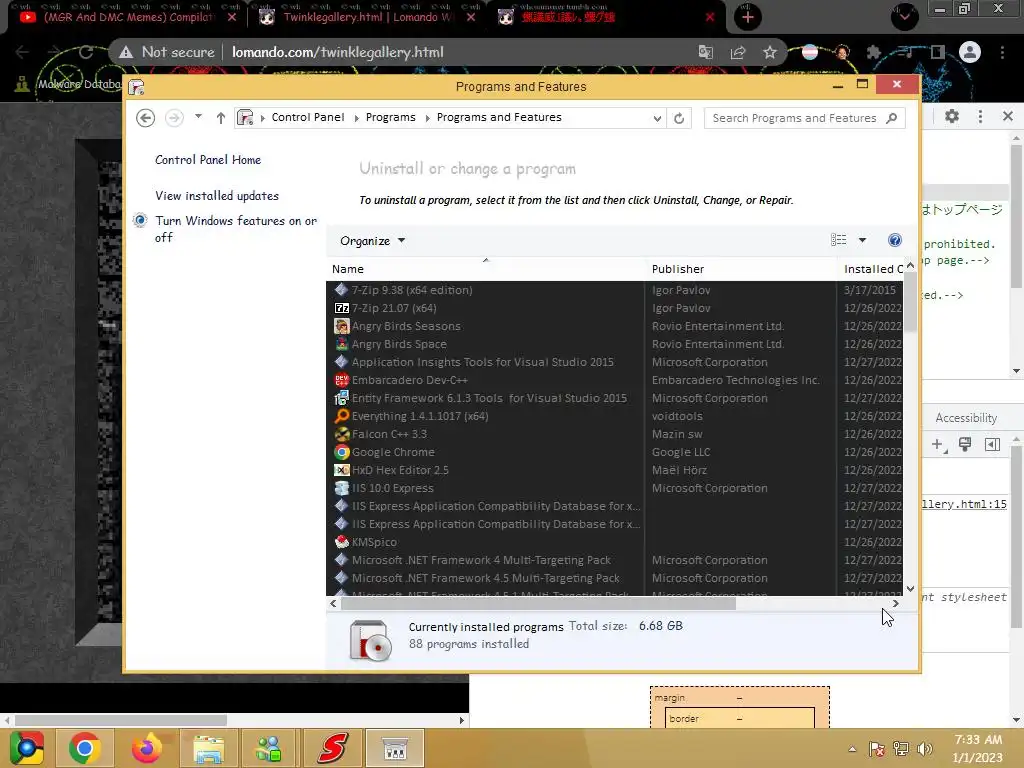Open the help button in Programs and Features
This screenshot has width=1024, height=768.
point(895,240)
